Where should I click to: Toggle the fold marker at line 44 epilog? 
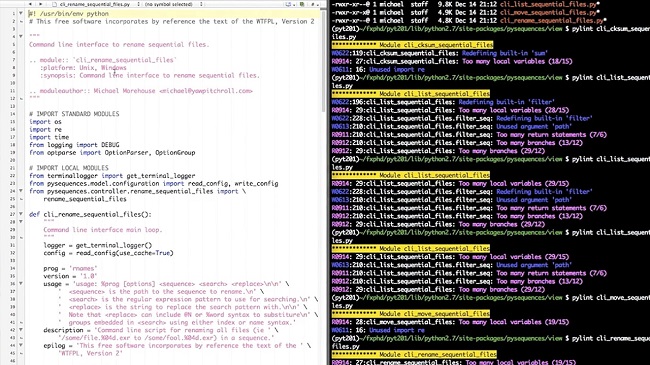pos(21,345)
